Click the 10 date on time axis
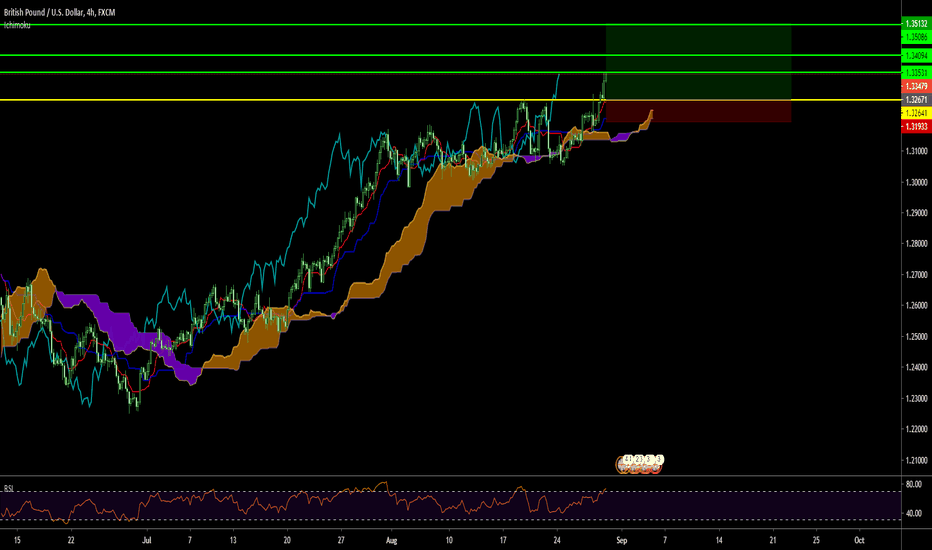The width and height of the screenshot is (932, 550). 449,540
